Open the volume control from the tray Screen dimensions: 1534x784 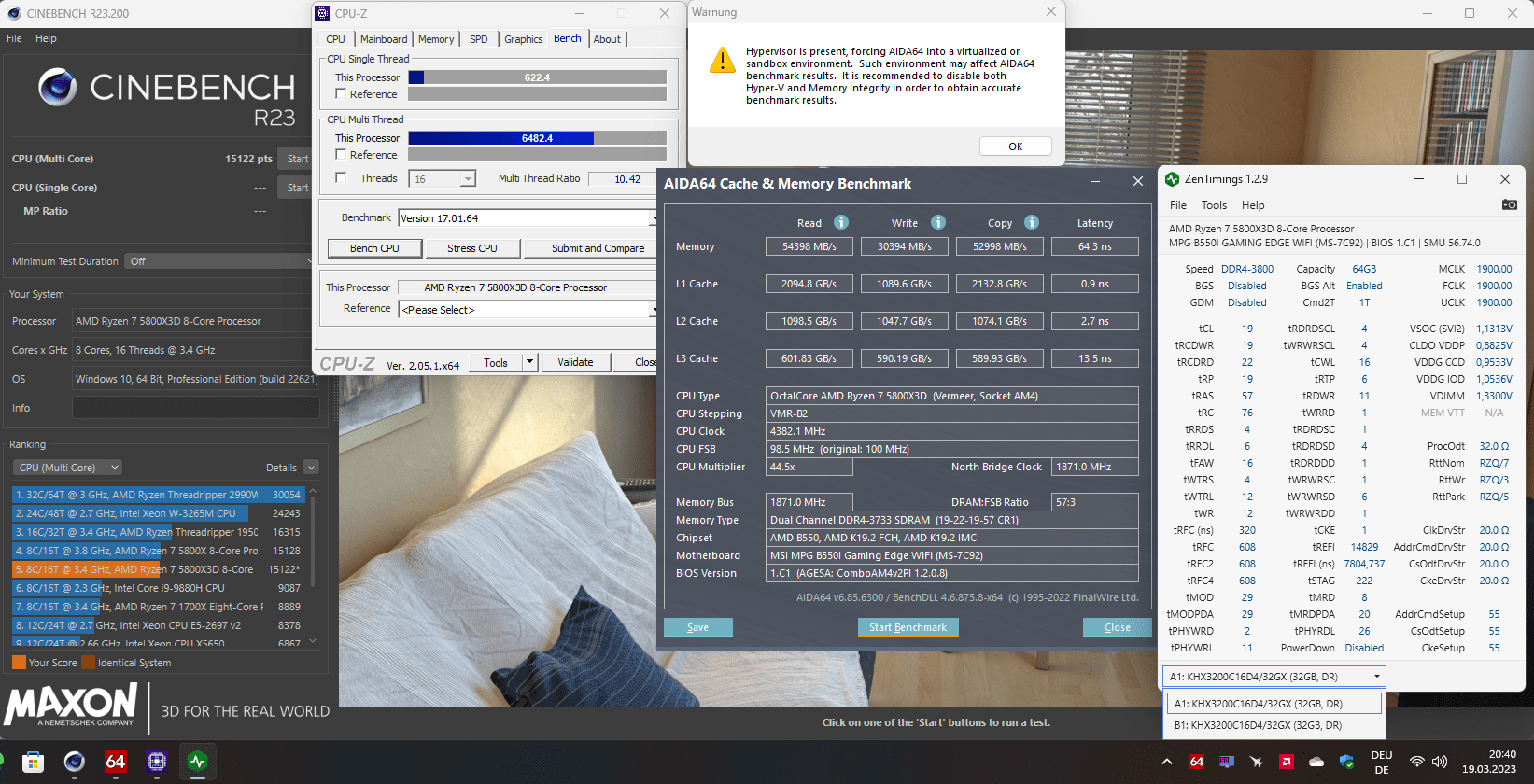pyautogui.click(x=1440, y=762)
